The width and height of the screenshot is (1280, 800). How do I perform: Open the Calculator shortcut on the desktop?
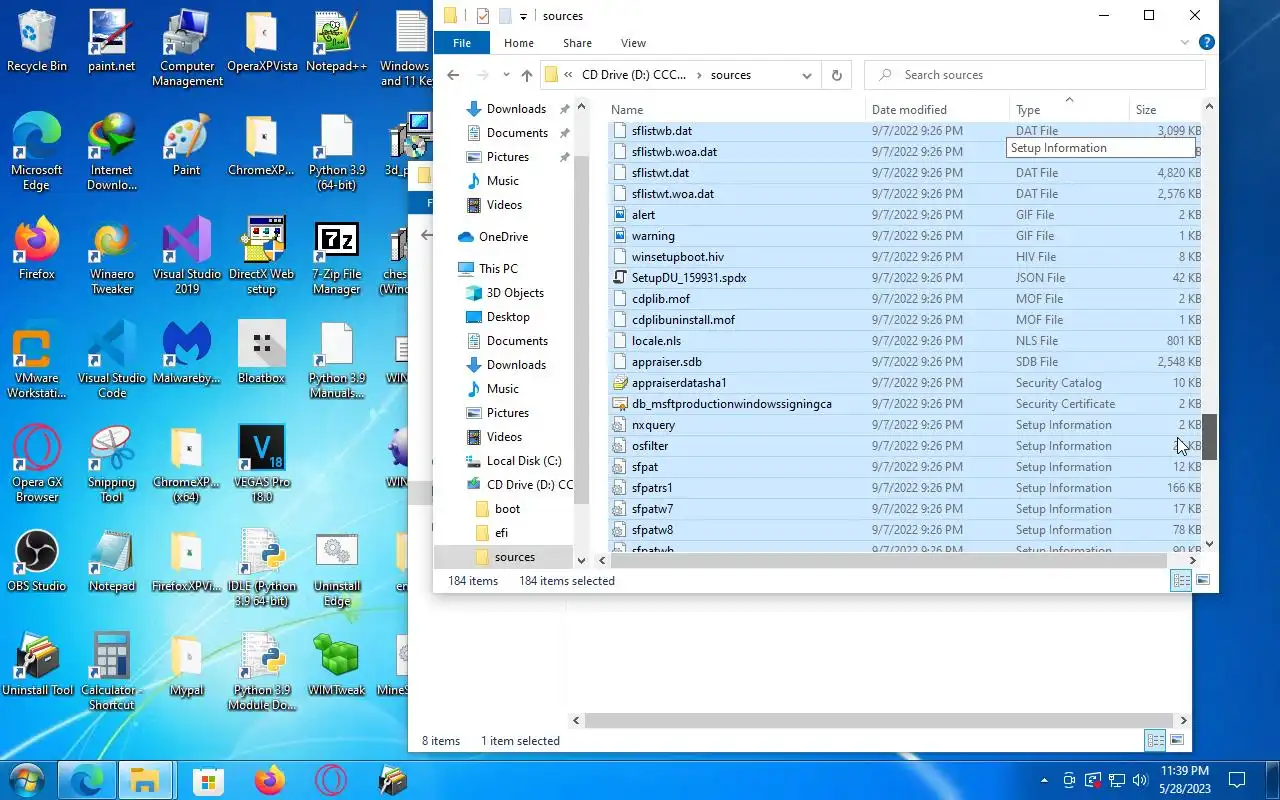[111, 672]
